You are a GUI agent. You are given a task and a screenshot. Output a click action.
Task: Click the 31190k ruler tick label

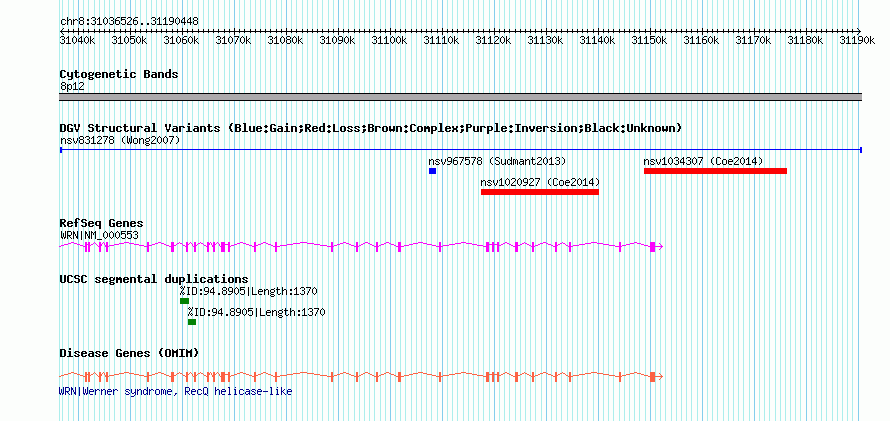[857, 40]
